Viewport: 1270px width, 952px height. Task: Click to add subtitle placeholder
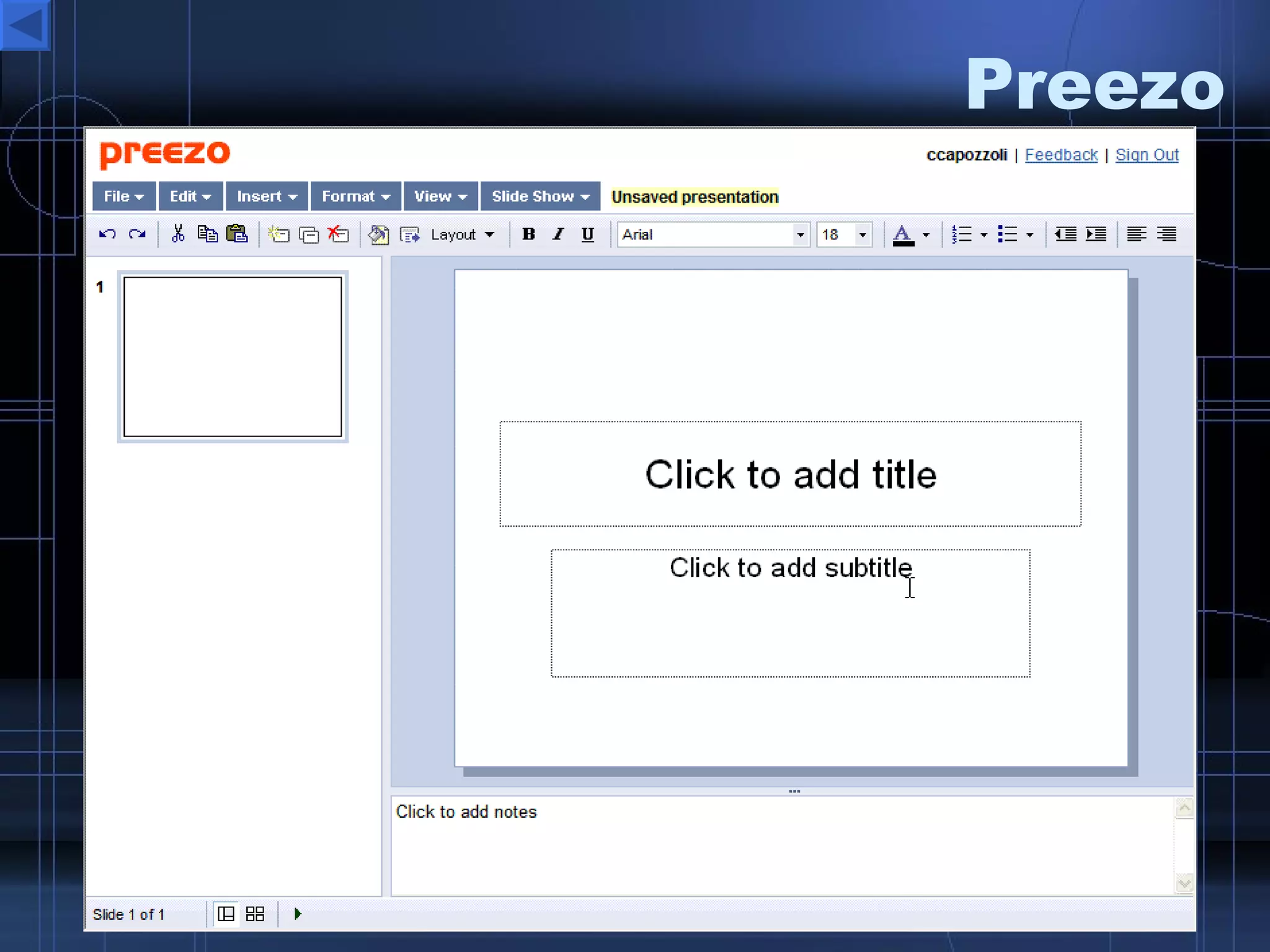pyautogui.click(x=790, y=613)
